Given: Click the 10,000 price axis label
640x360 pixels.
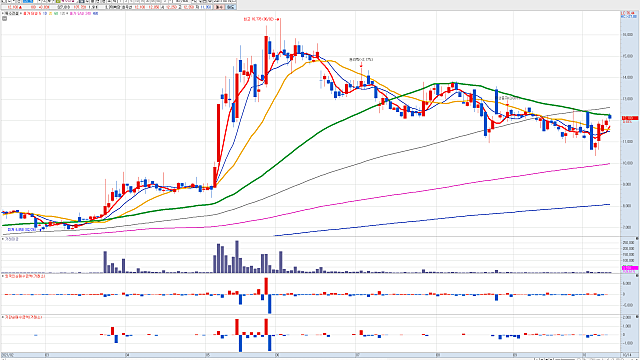Looking at the screenshot, I should 627,163.
